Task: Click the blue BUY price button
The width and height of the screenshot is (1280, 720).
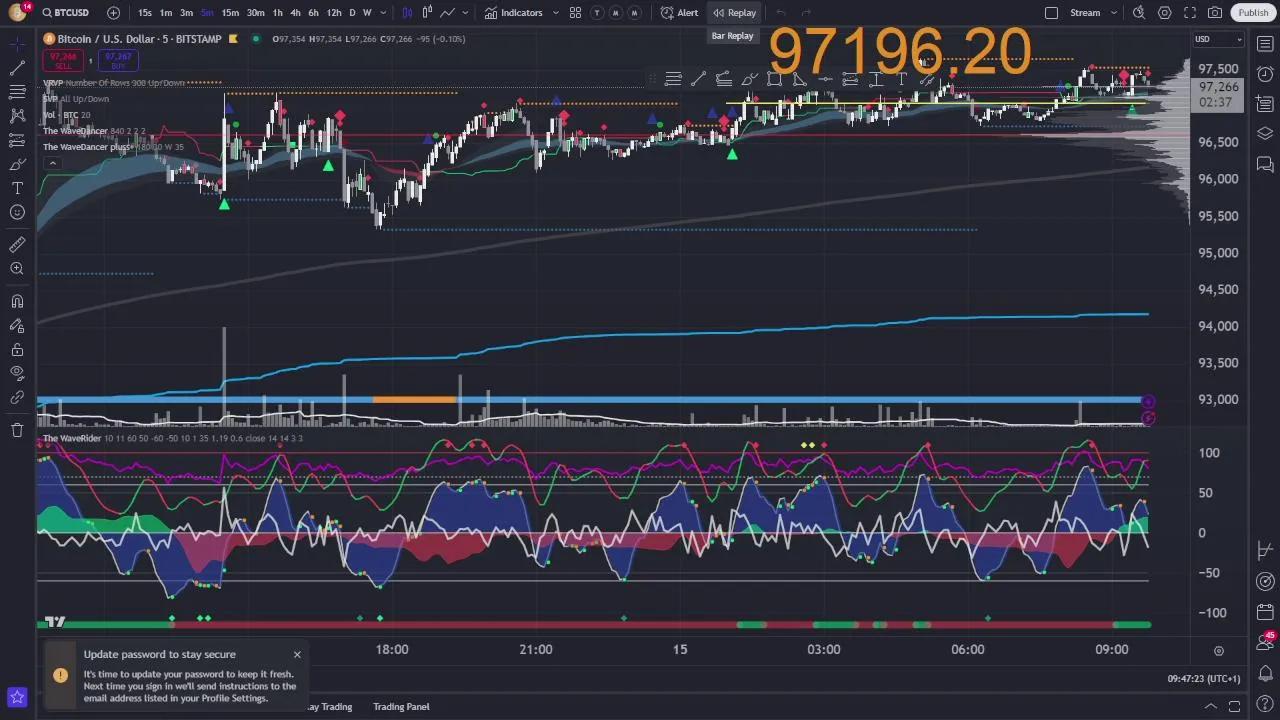Action: pyautogui.click(x=118, y=60)
